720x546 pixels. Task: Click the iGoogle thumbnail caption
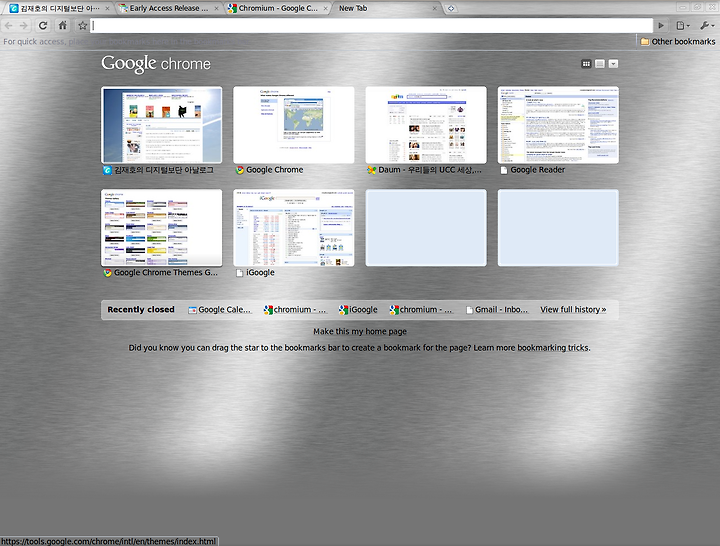[x=260, y=273]
